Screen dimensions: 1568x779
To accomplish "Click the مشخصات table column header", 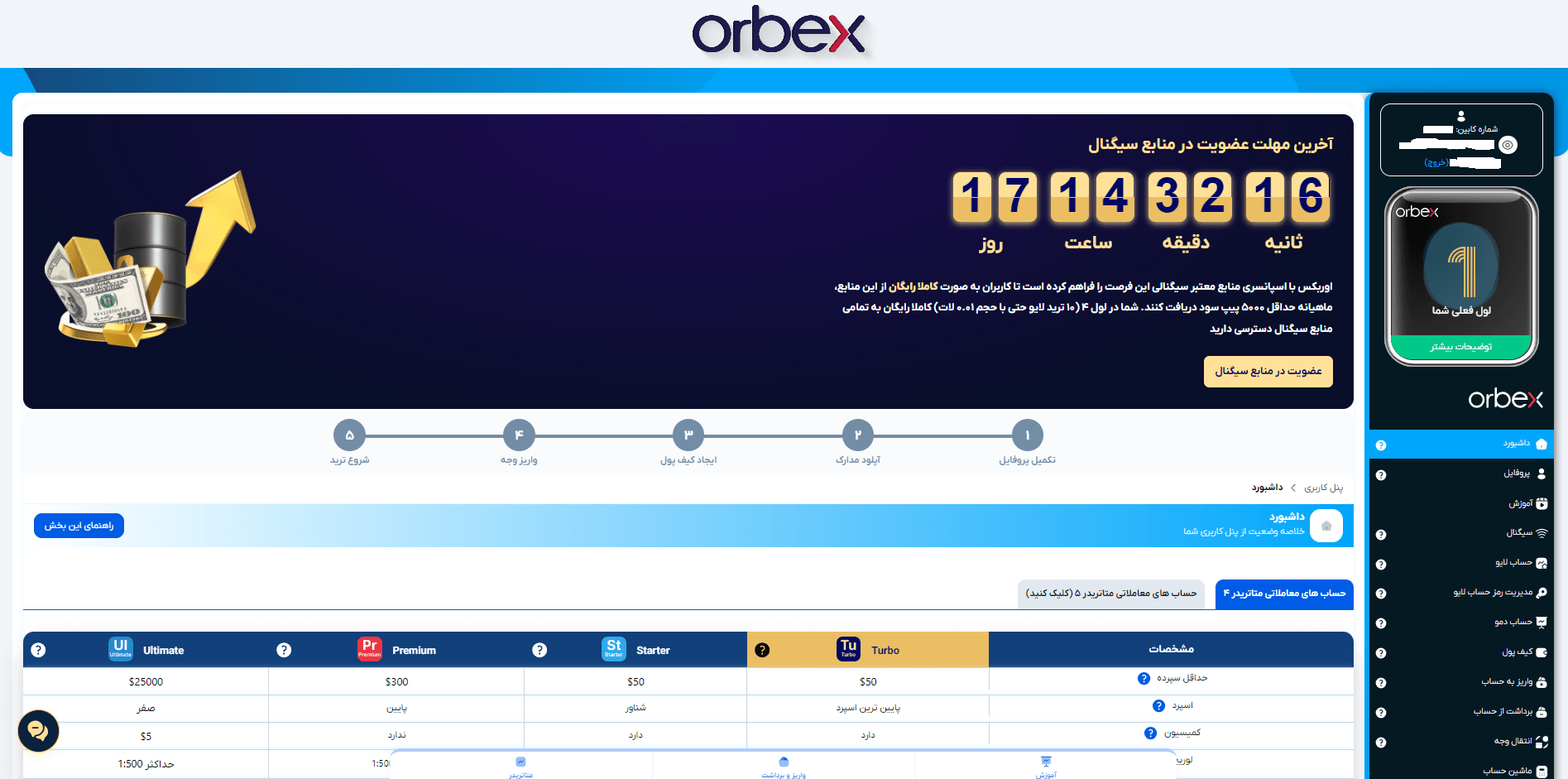I will (x=1171, y=649).
